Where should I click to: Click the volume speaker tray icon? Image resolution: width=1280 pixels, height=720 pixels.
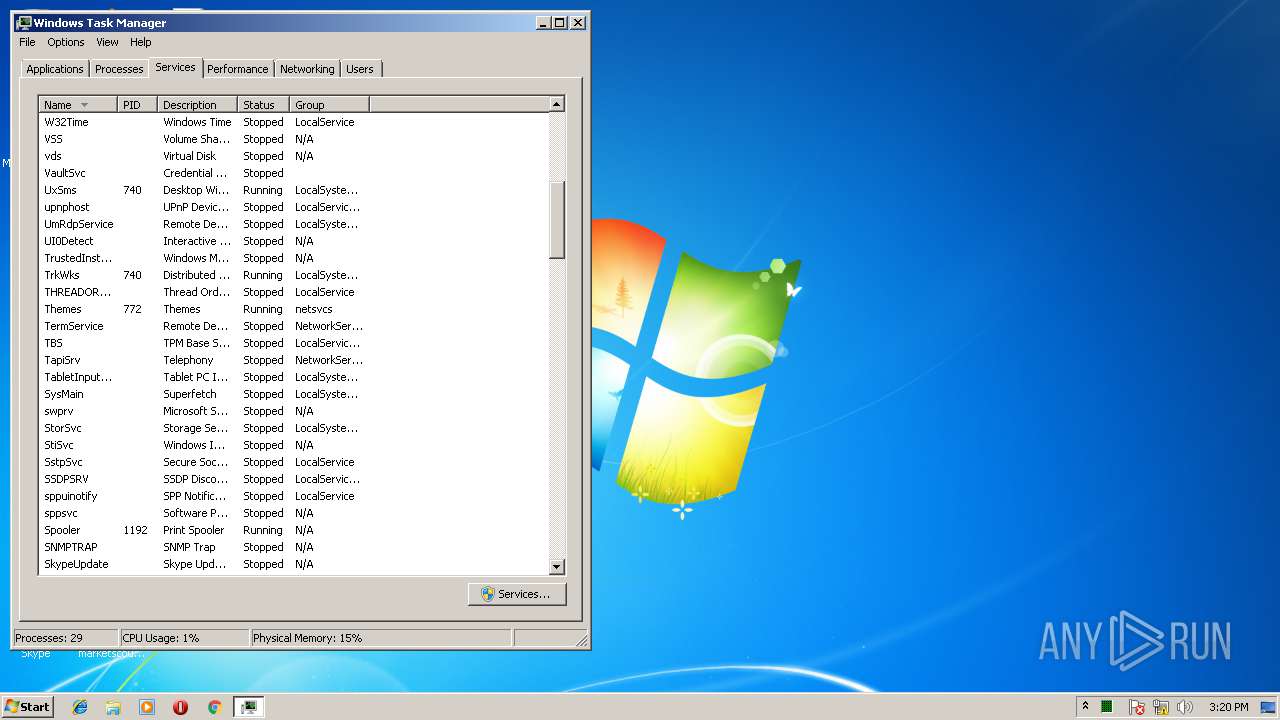(1185, 707)
